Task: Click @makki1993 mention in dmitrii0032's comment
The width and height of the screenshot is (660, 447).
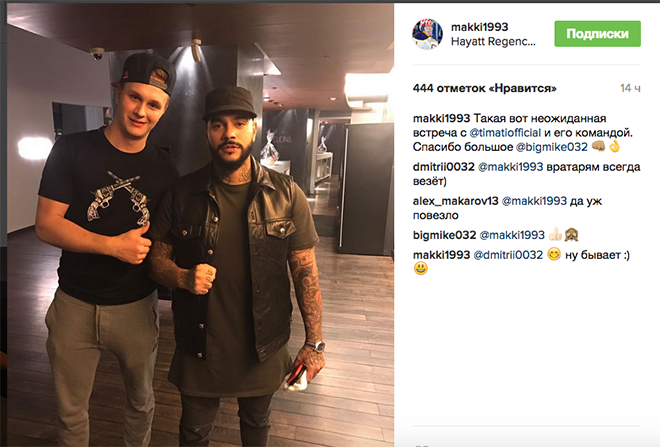Action: point(511,167)
